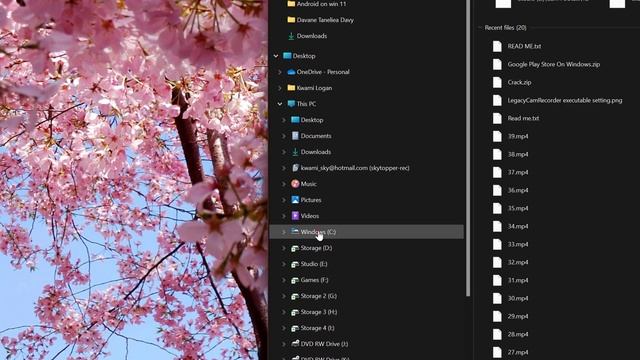This screenshot has height=360, width=640.
Task: Click the Videos icon
Action: pyautogui.click(x=295, y=216)
